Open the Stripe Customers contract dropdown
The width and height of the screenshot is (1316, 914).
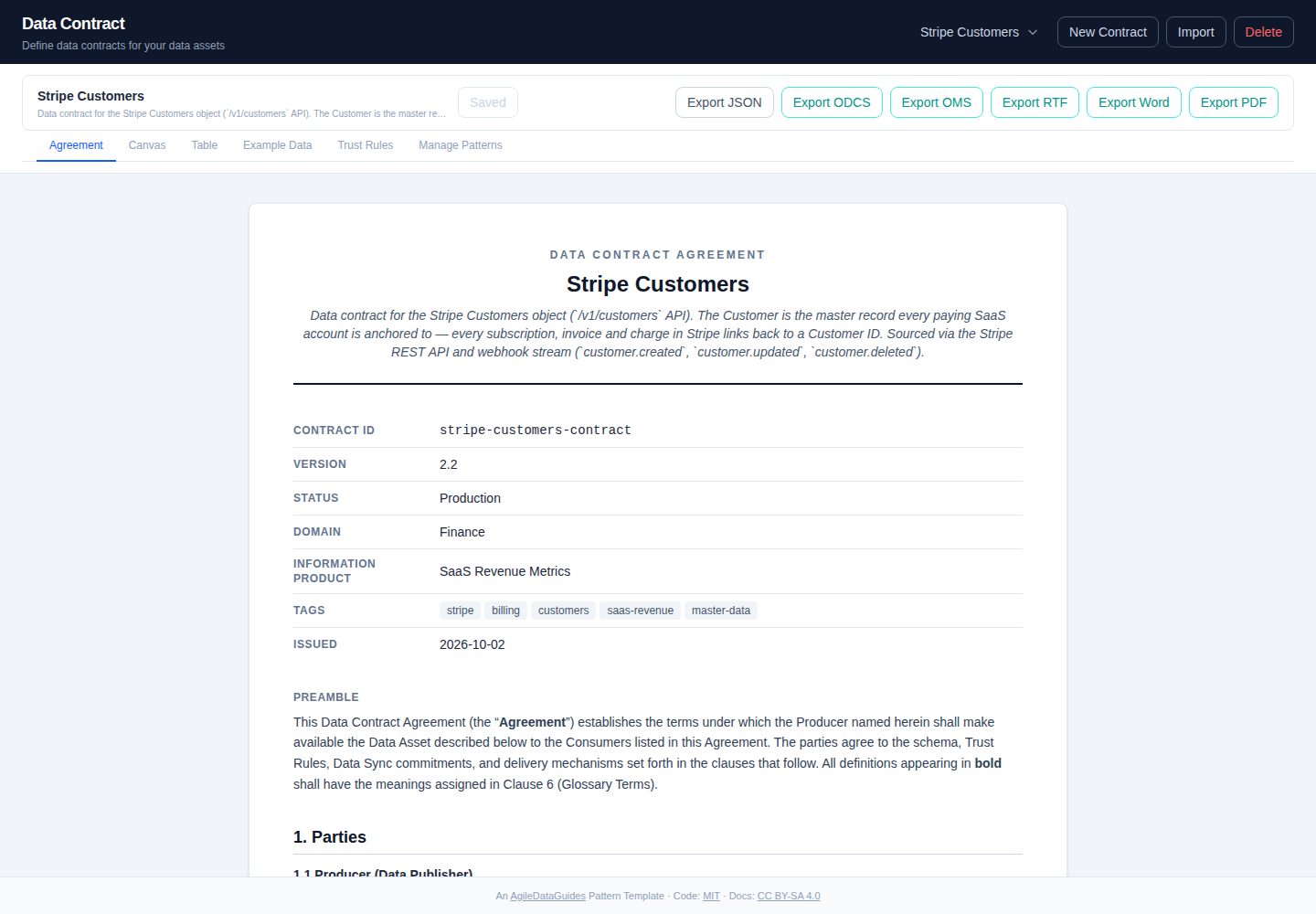click(x=979, y=32)
